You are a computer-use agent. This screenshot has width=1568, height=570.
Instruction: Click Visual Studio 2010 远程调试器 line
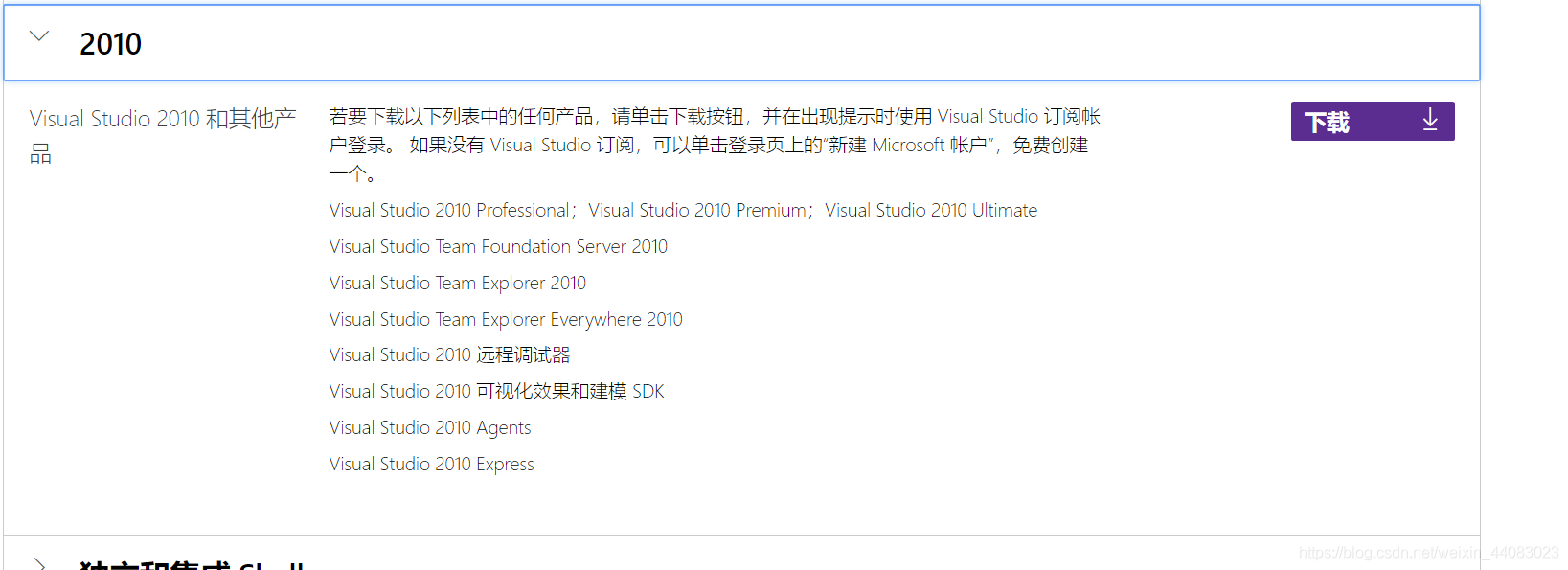pos(449,354)
